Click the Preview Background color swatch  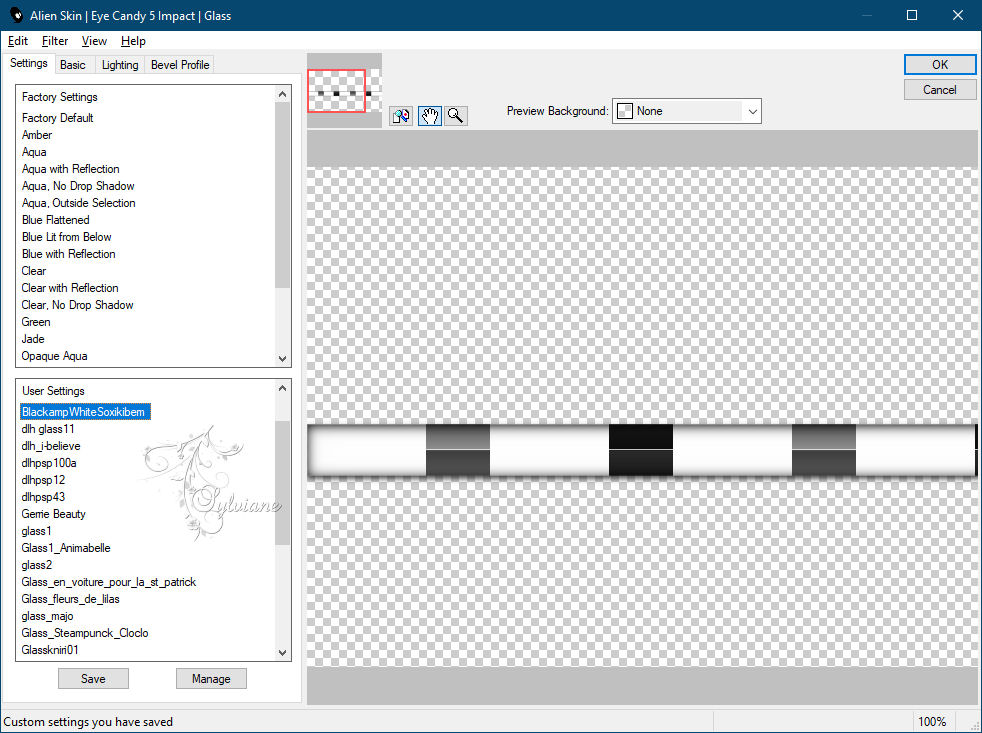coord(625,111)
